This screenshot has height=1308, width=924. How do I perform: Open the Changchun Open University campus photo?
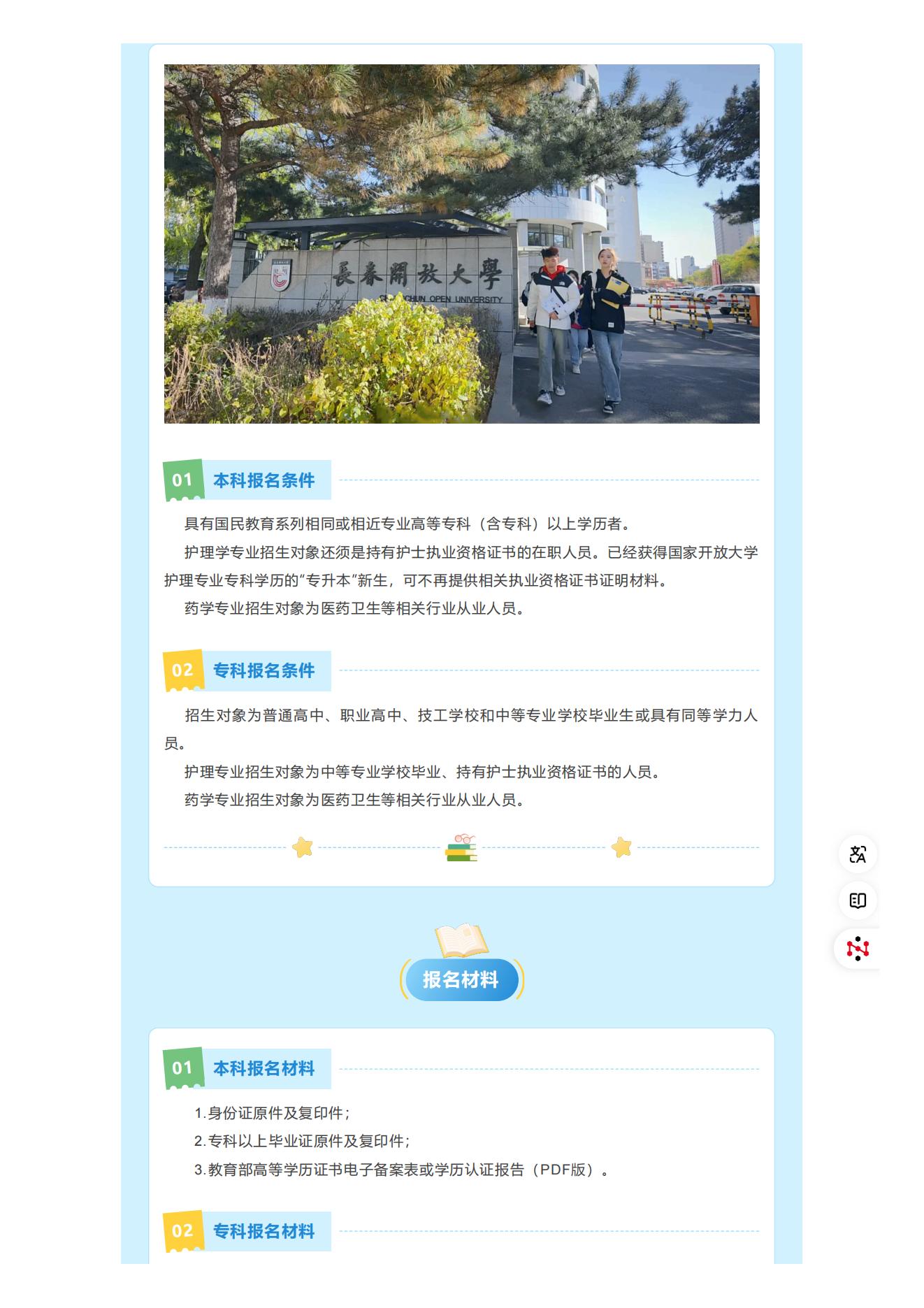click(461, 244)
